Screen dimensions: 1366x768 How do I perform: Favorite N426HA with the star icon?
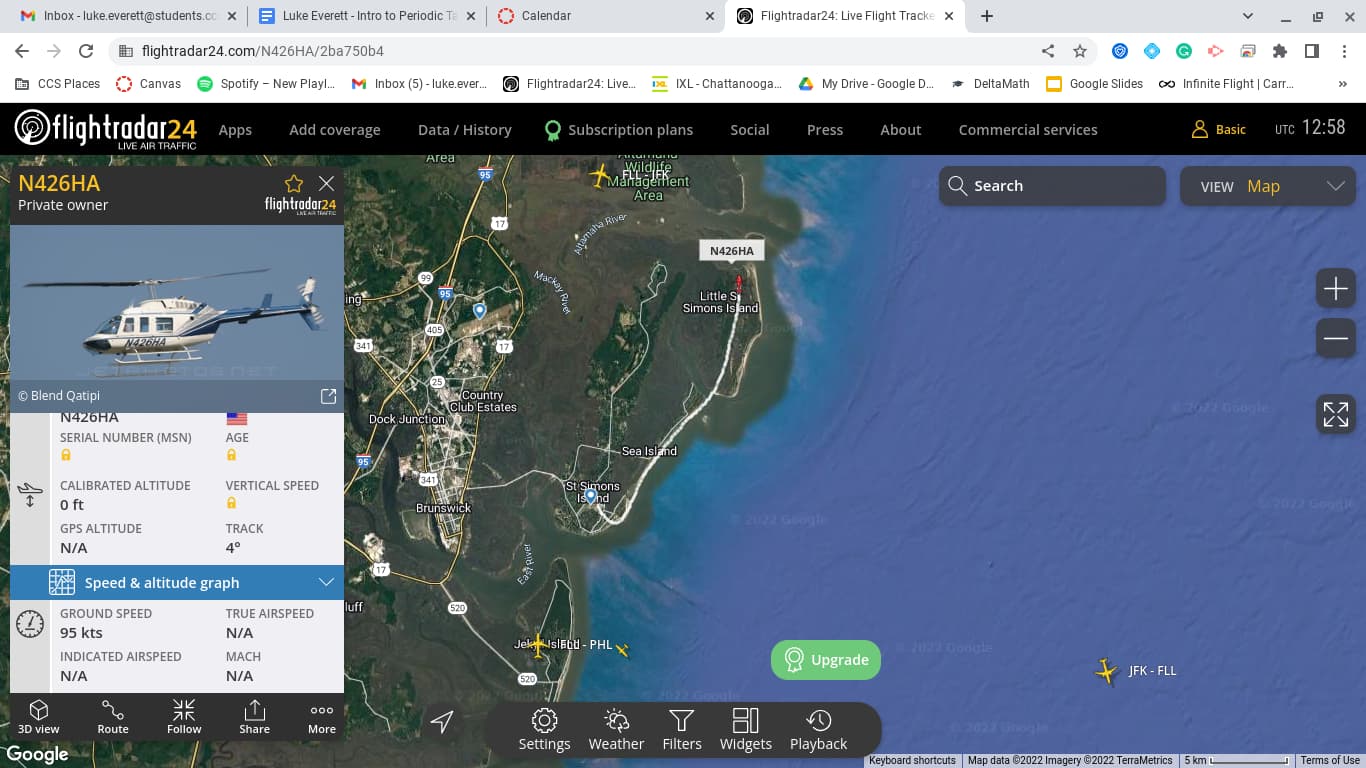pyautogui.click(x=294, y=184)
